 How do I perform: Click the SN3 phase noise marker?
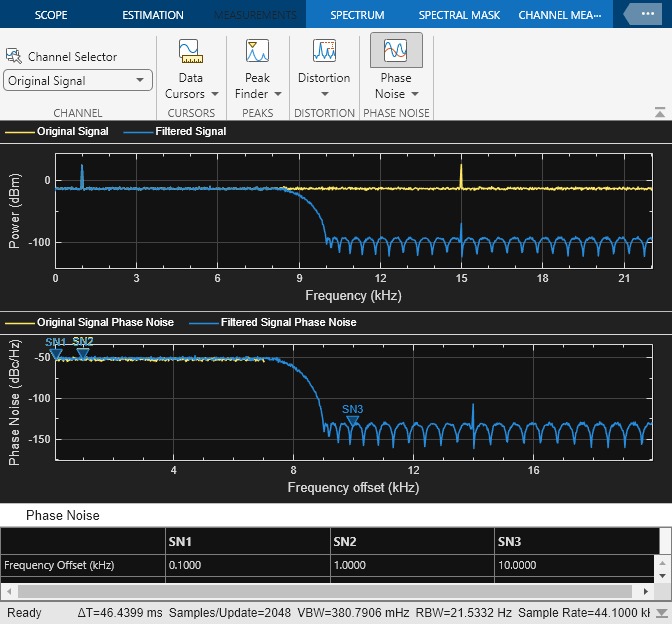coord(352,421)
